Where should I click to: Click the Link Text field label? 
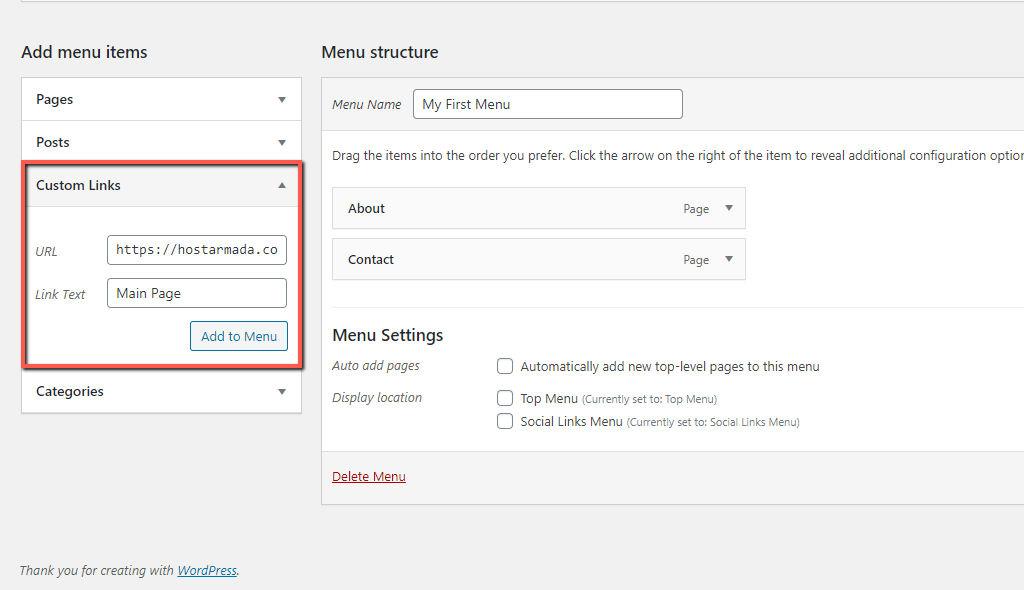[60, 295]
